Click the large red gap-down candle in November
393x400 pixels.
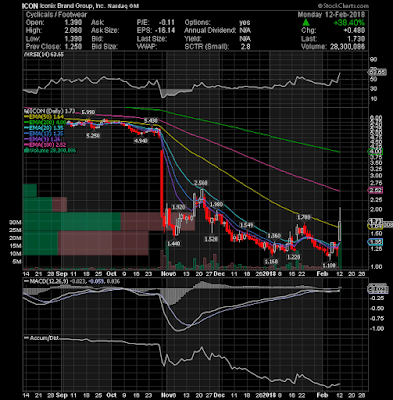pyautogui.click(x=162, y=183)
